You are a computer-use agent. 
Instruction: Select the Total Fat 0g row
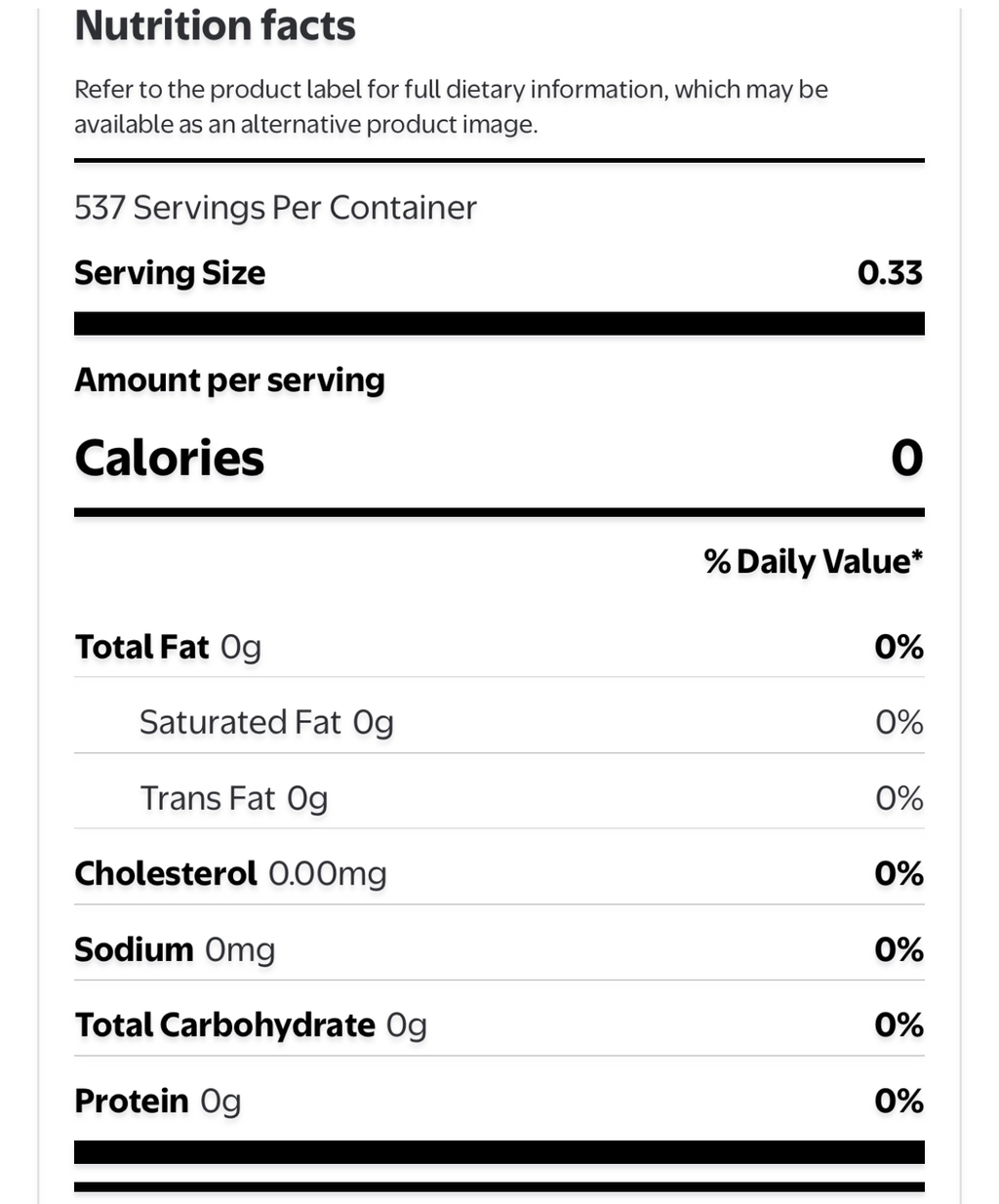pos(499,647)
